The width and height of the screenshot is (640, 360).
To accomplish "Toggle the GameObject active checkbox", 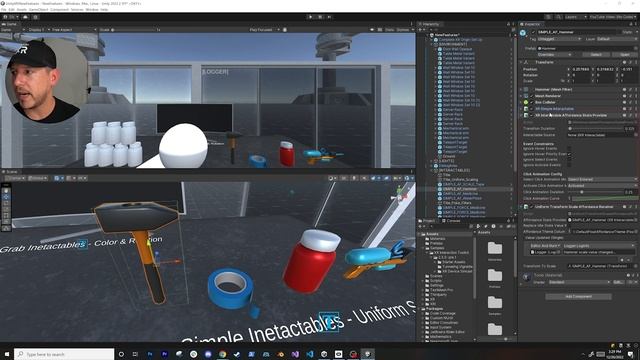I will (533, 32).
